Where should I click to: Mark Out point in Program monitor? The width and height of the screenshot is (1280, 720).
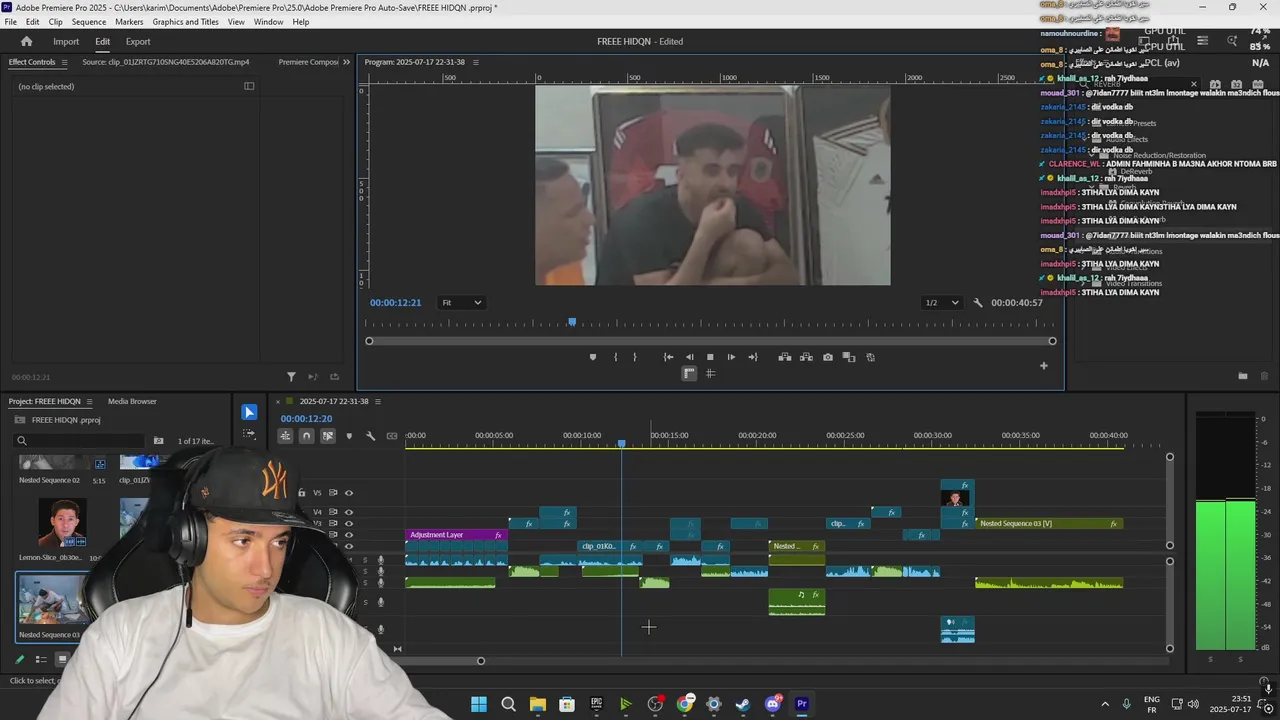coord(634,357)
